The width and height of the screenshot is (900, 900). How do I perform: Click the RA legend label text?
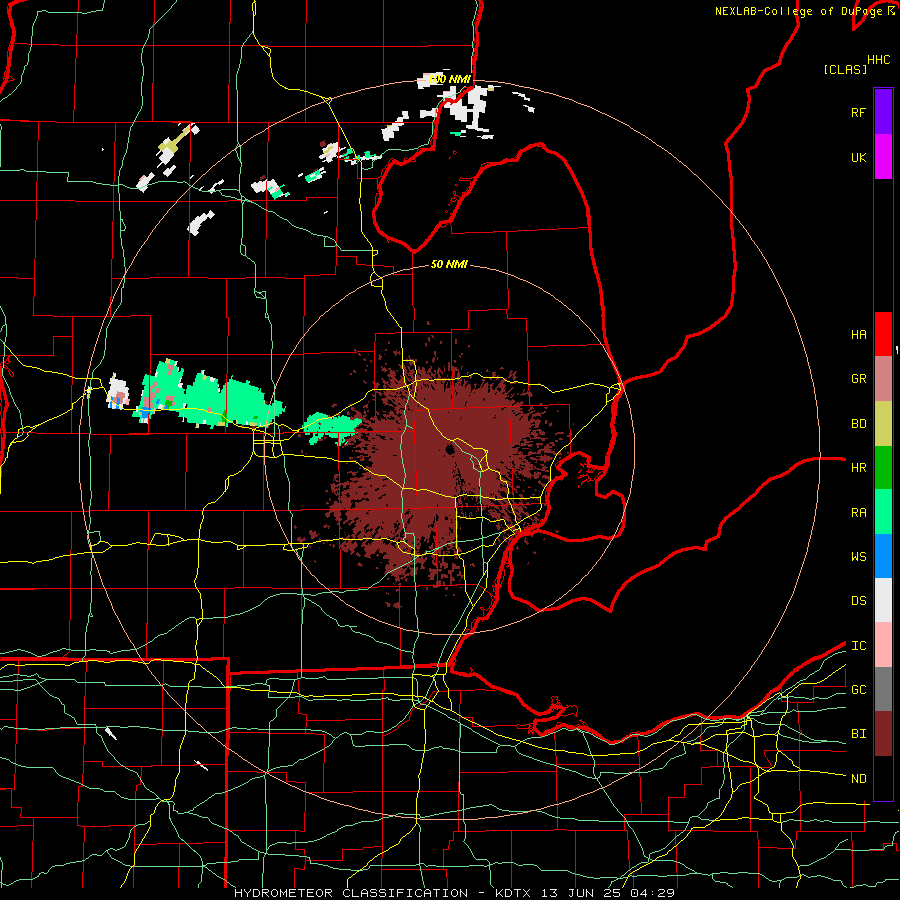coord(858,513)
